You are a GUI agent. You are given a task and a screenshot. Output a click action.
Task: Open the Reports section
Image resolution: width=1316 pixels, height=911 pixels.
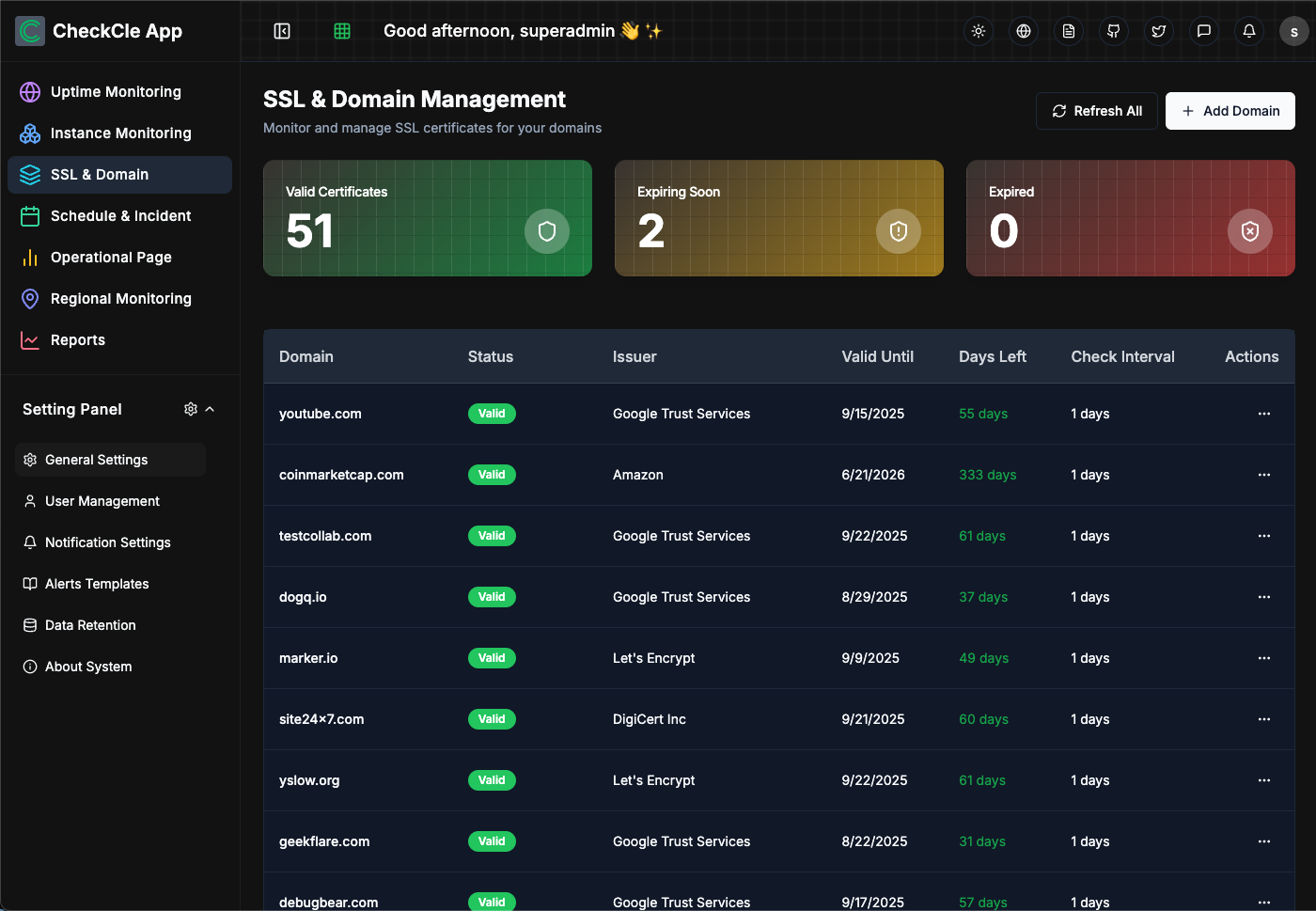click(77, 339)
